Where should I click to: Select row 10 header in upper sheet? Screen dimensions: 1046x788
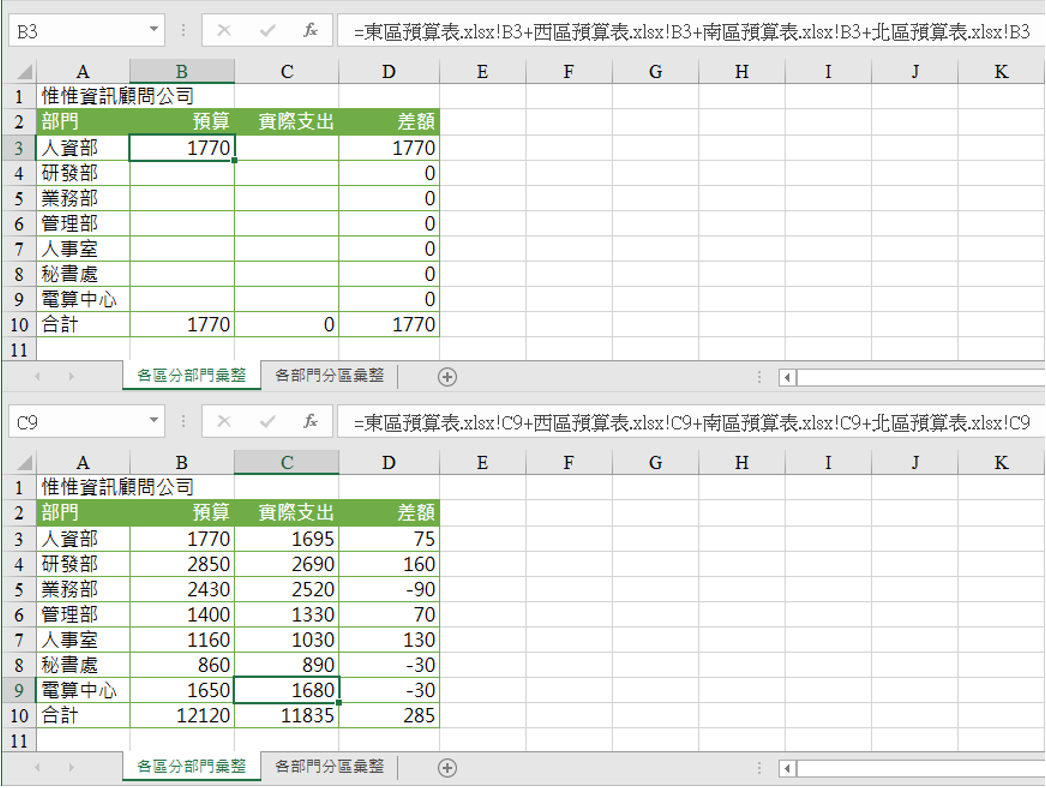point(19,324)
